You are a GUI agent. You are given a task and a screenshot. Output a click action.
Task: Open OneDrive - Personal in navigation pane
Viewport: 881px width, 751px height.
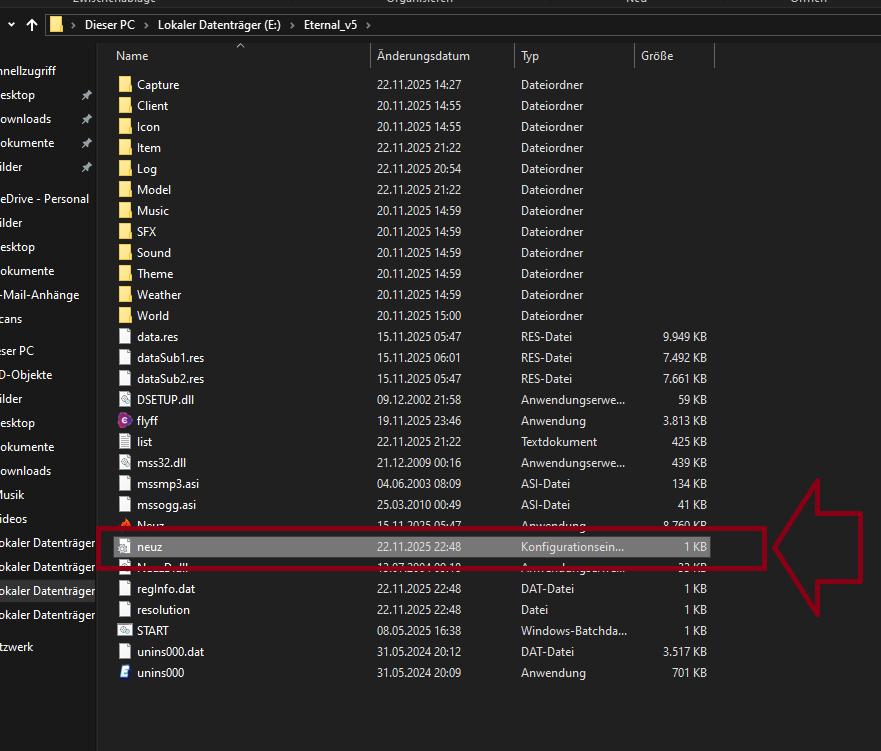click(44, 199)
